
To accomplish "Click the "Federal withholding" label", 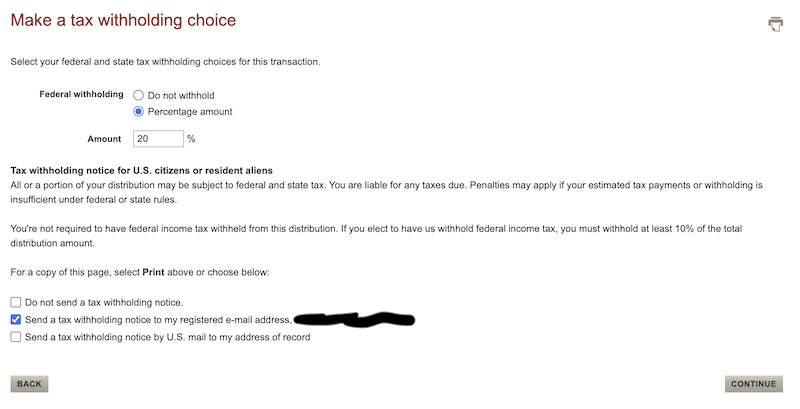I will pyautogui.click(x=81, y=95).
